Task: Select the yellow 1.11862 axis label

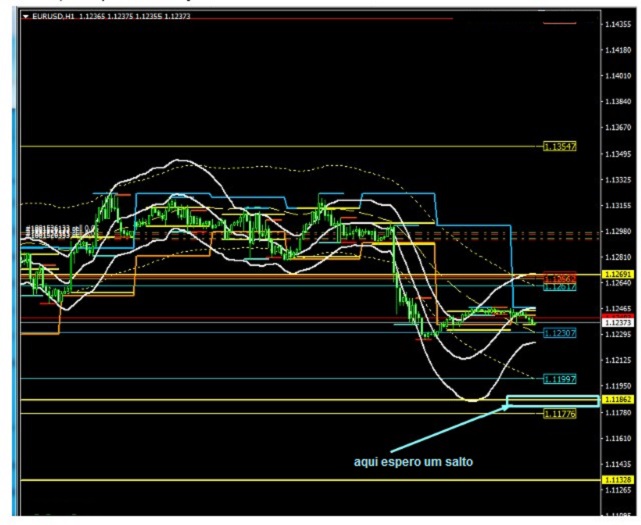Action: pyautogui.click(x=616, y=399)
